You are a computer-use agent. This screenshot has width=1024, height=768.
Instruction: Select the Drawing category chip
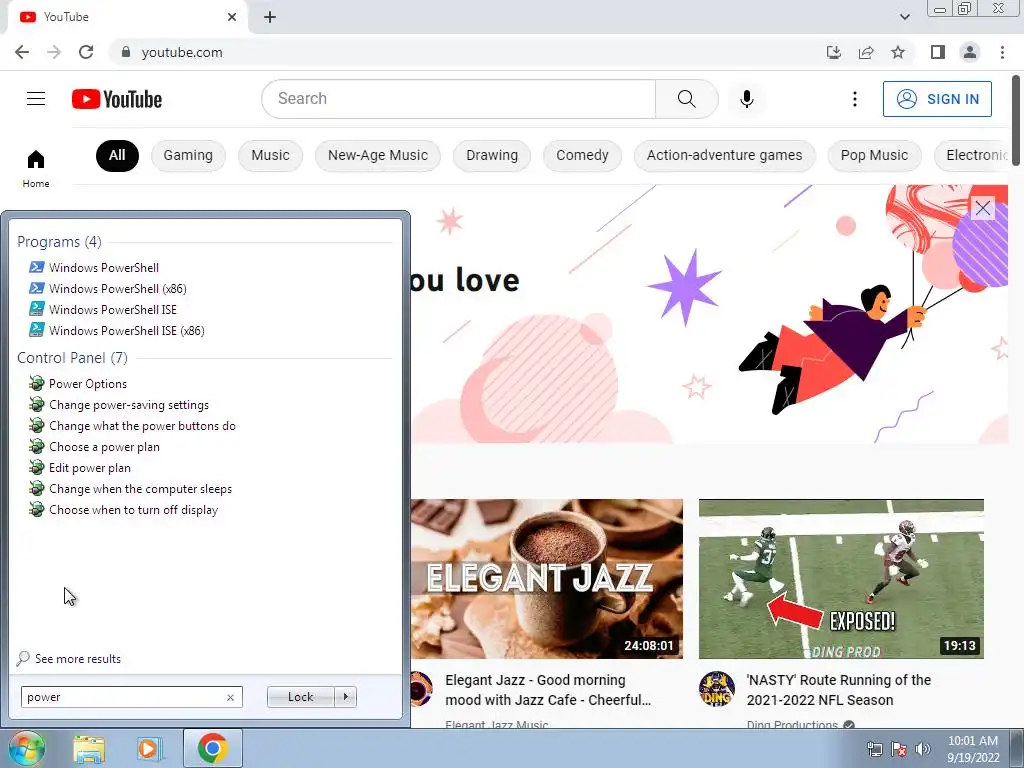coord(492,155)
